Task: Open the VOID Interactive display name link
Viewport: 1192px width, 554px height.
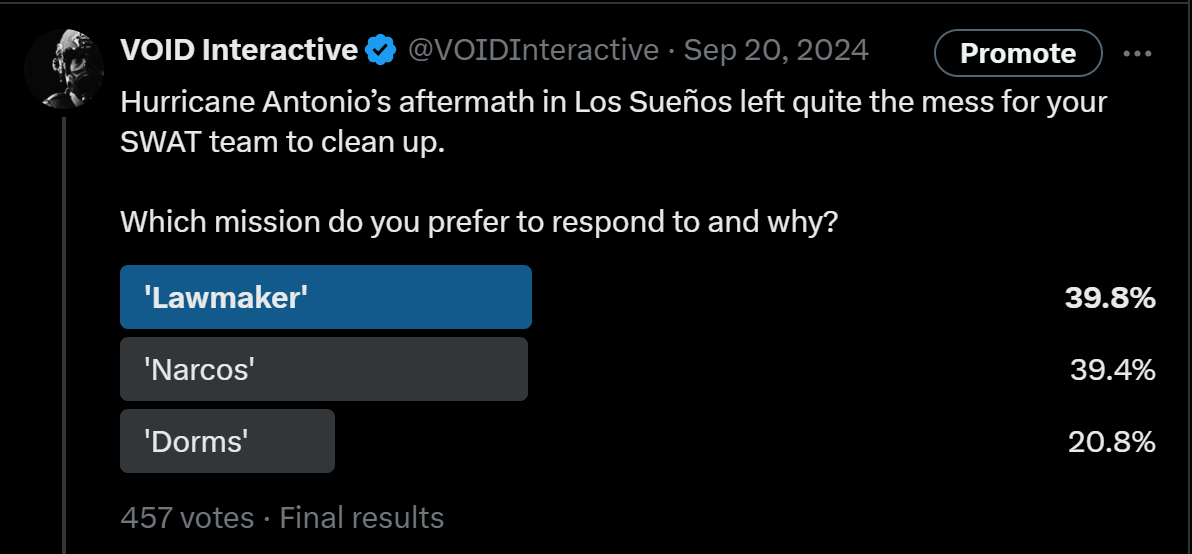Action: tap(239, 50)
